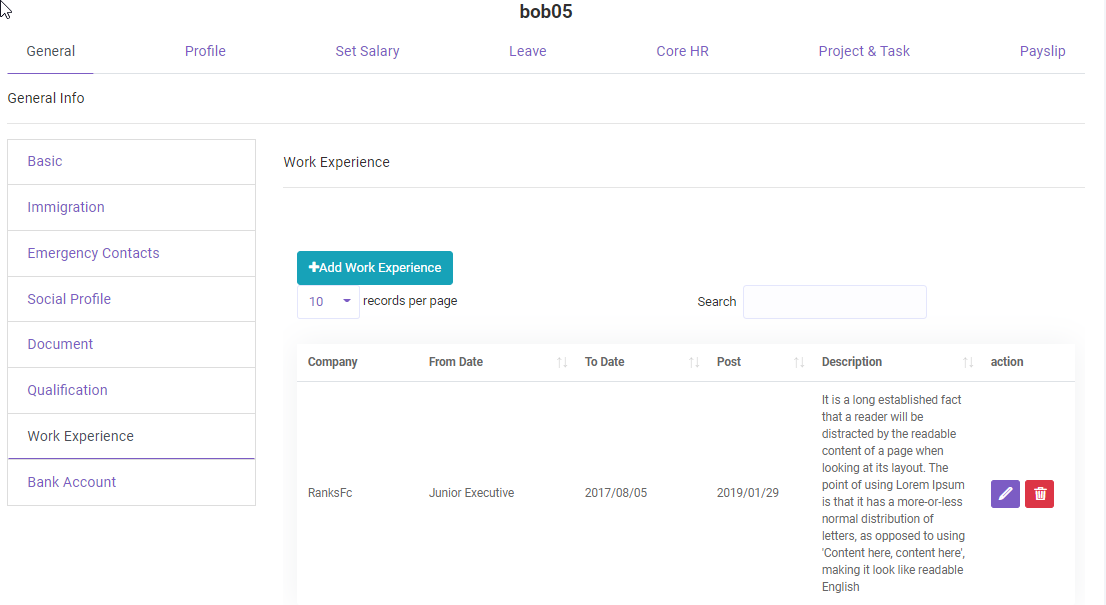Click the purple pencil edit icon
Viewport: 1106px width, 605px height.
tap(1005, 493)
